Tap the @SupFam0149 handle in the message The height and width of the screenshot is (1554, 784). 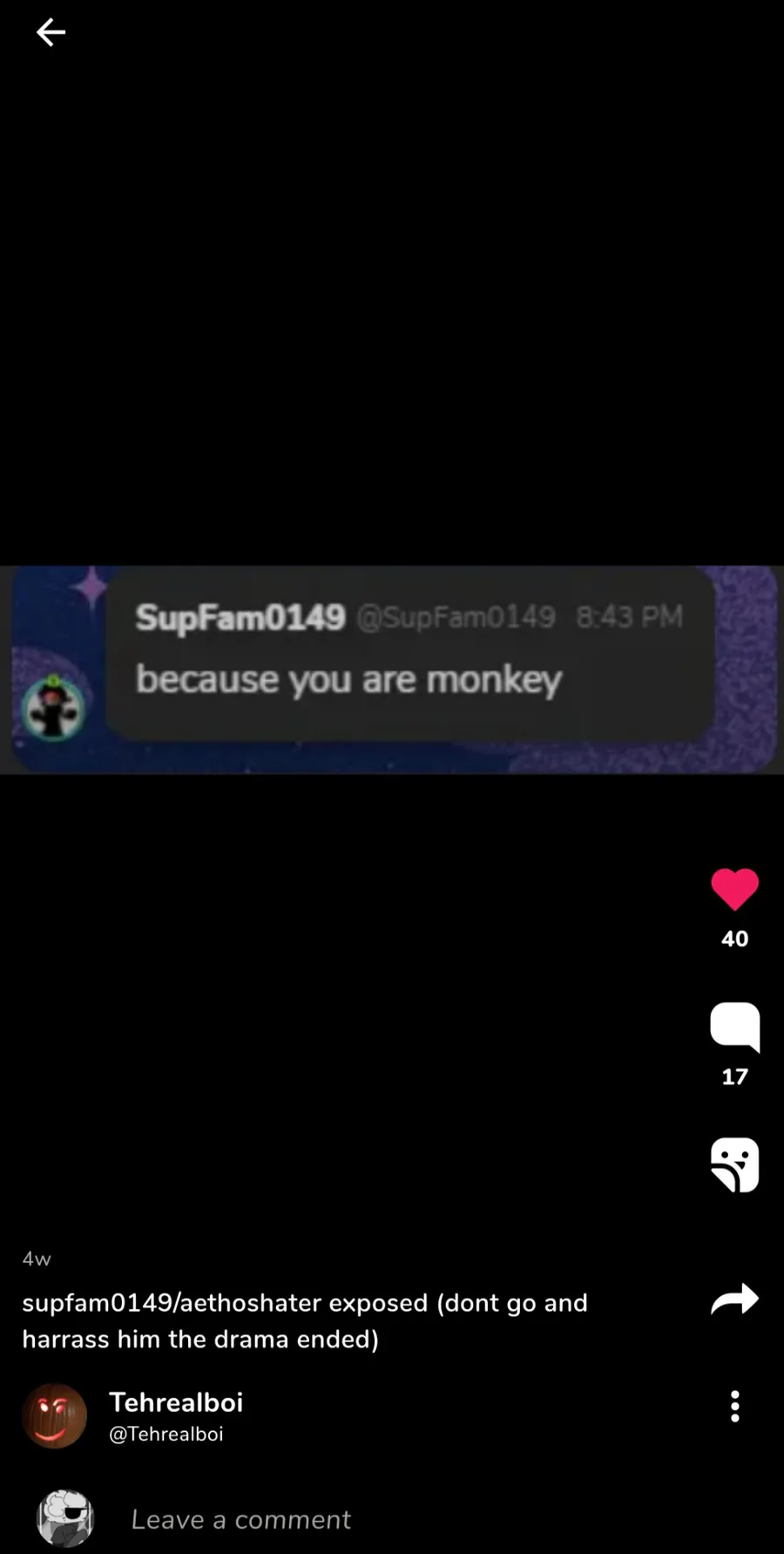[x=456, y=617]
